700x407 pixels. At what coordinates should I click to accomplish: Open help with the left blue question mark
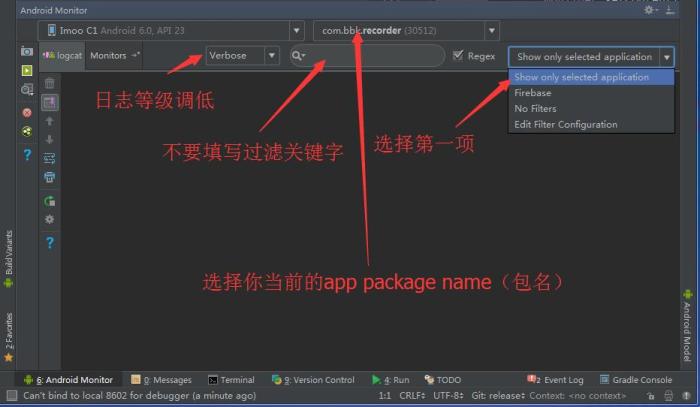tap(27, 154)
